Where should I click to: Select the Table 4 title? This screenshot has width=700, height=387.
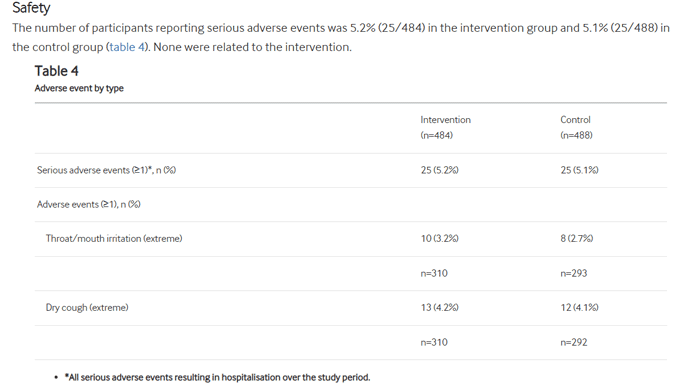point(57,71)
